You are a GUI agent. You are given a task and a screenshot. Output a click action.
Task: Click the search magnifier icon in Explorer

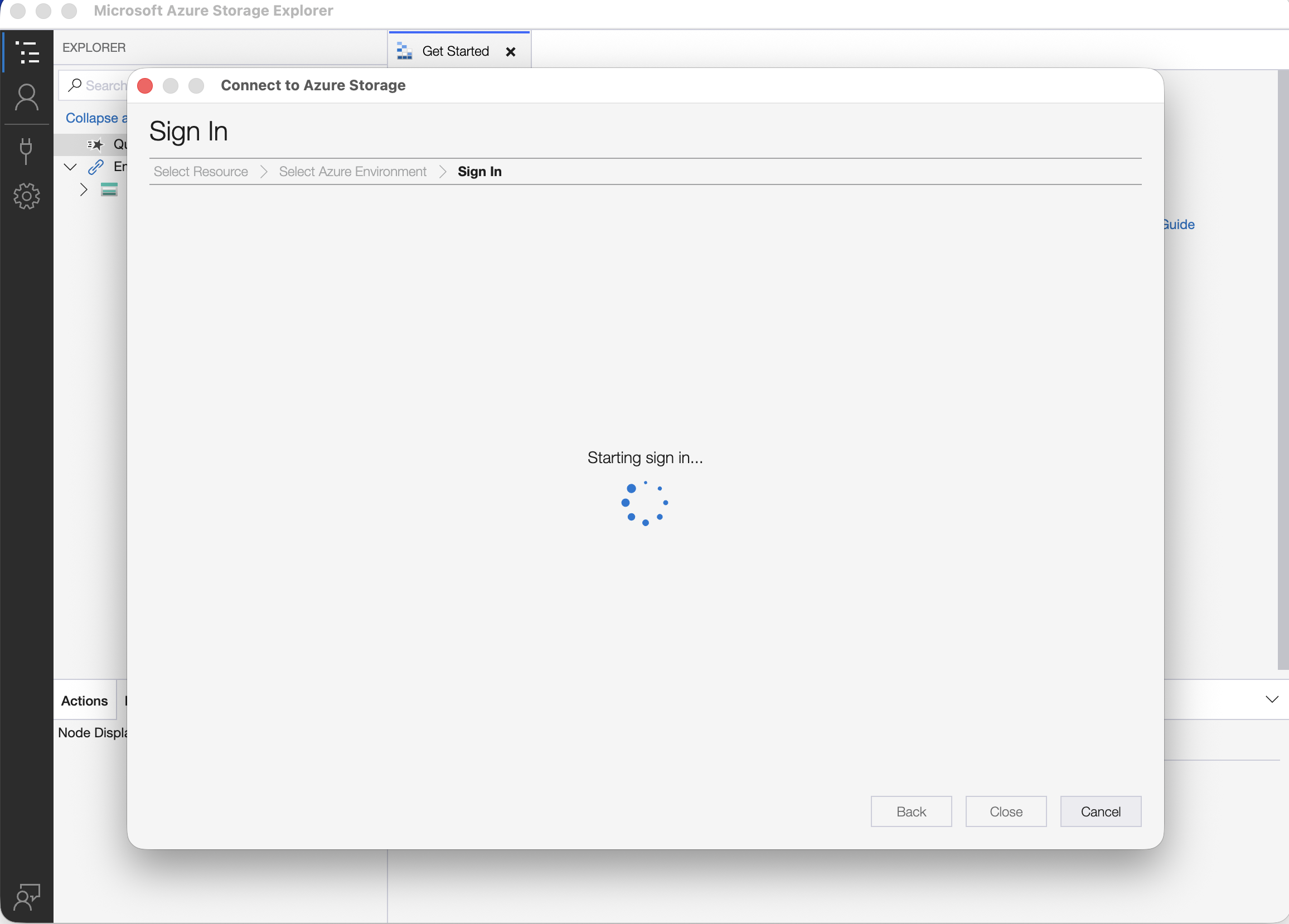click(x=75, y=85)
